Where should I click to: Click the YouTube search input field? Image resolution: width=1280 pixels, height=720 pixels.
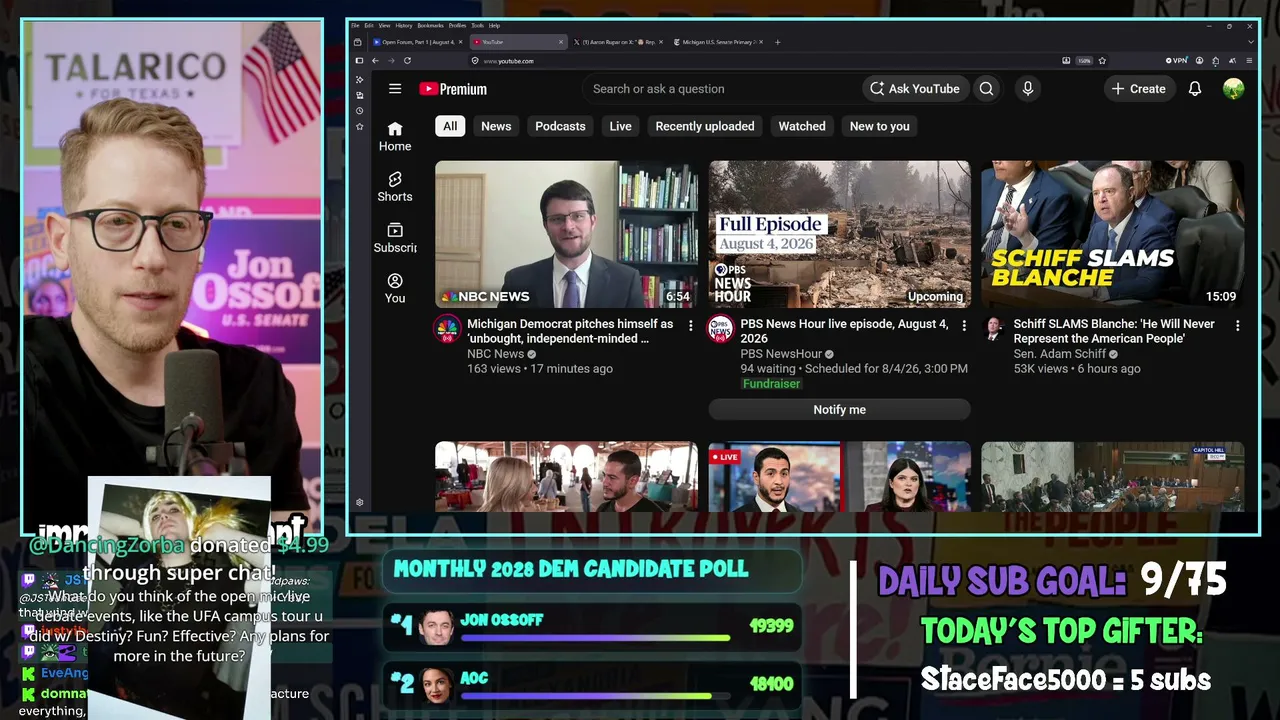click(x=720, y=89)
